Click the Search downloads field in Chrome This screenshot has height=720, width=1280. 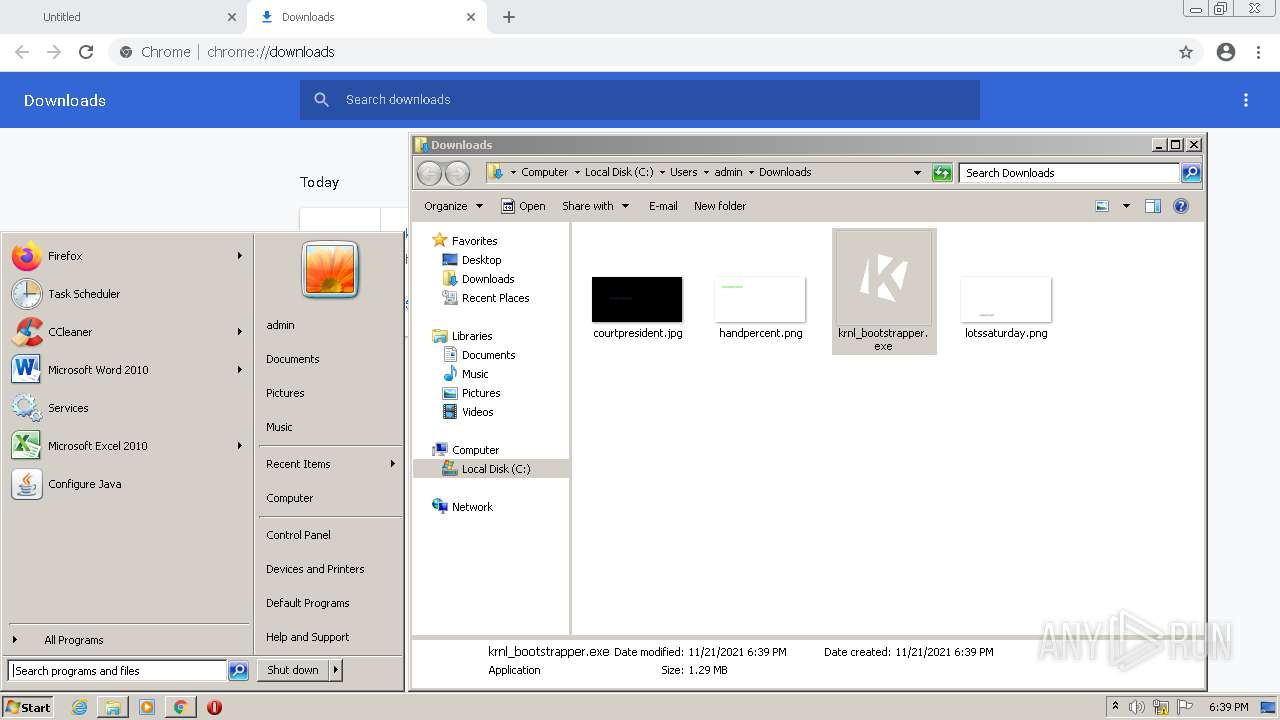click(640, 100)
